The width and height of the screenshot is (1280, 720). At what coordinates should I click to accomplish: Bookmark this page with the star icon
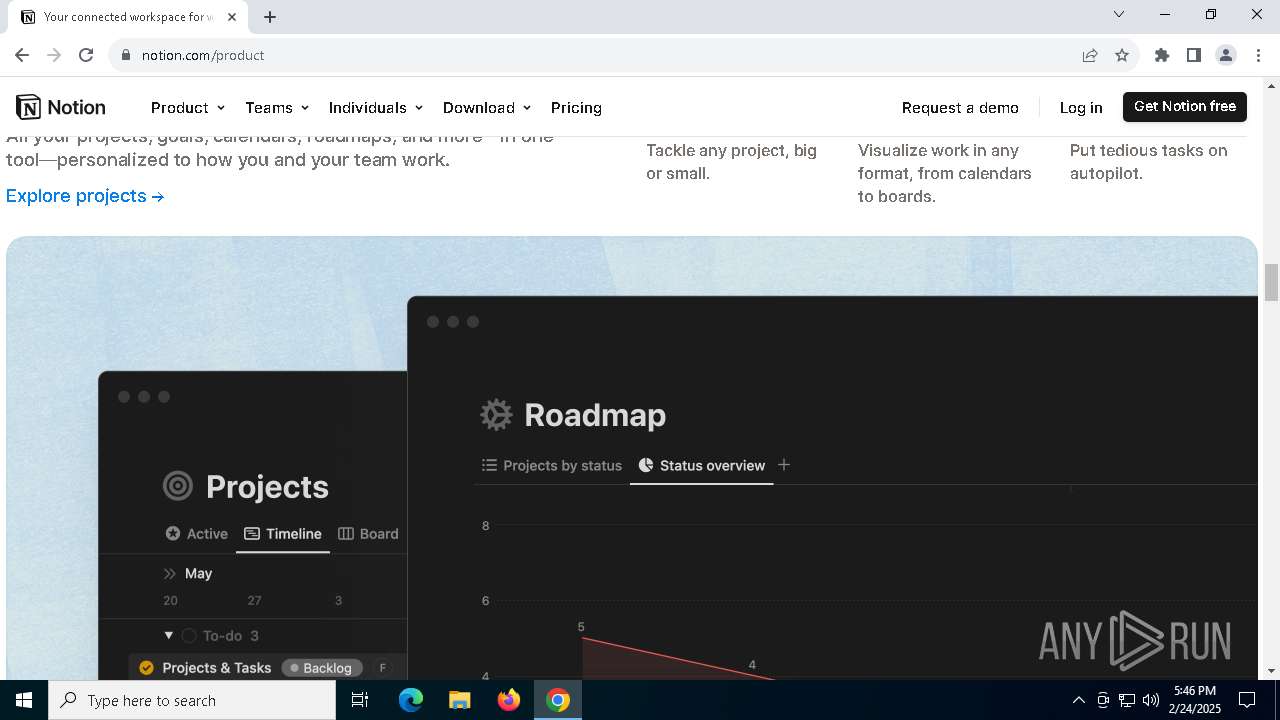click(1122, 55)
